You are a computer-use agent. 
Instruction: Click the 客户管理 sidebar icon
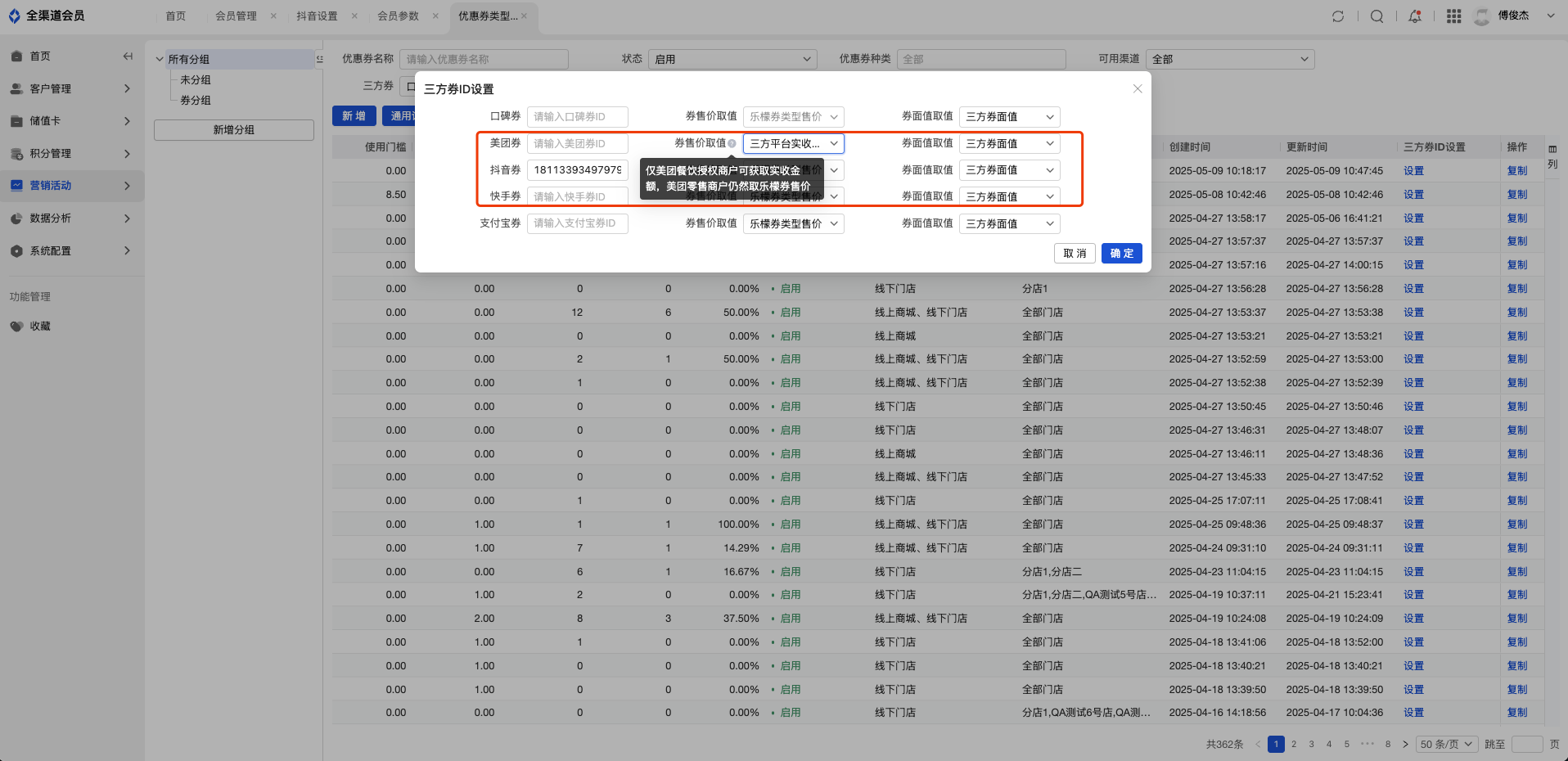point(16,88)
